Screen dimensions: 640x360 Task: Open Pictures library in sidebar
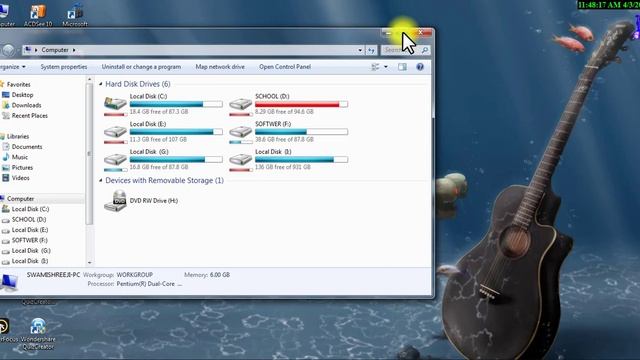[x=22, y=168]
